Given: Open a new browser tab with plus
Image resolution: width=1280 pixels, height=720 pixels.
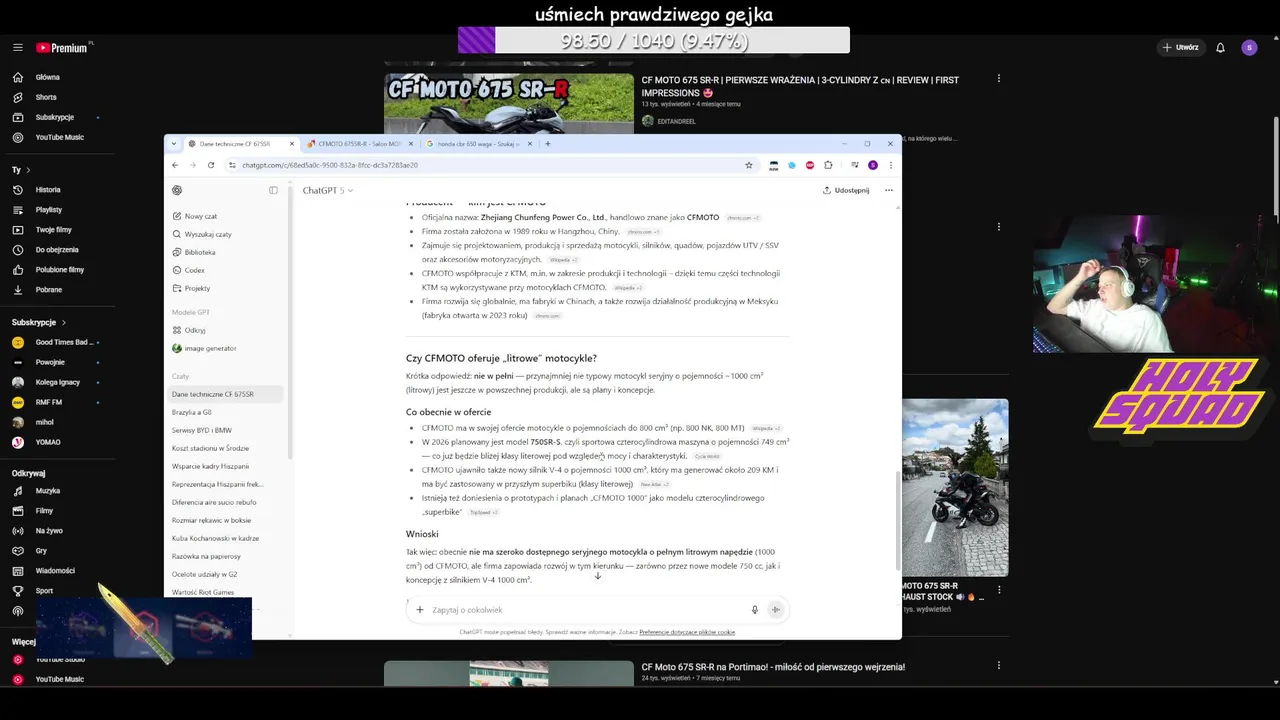Looking at the screenshot, I should pos(547,144).
